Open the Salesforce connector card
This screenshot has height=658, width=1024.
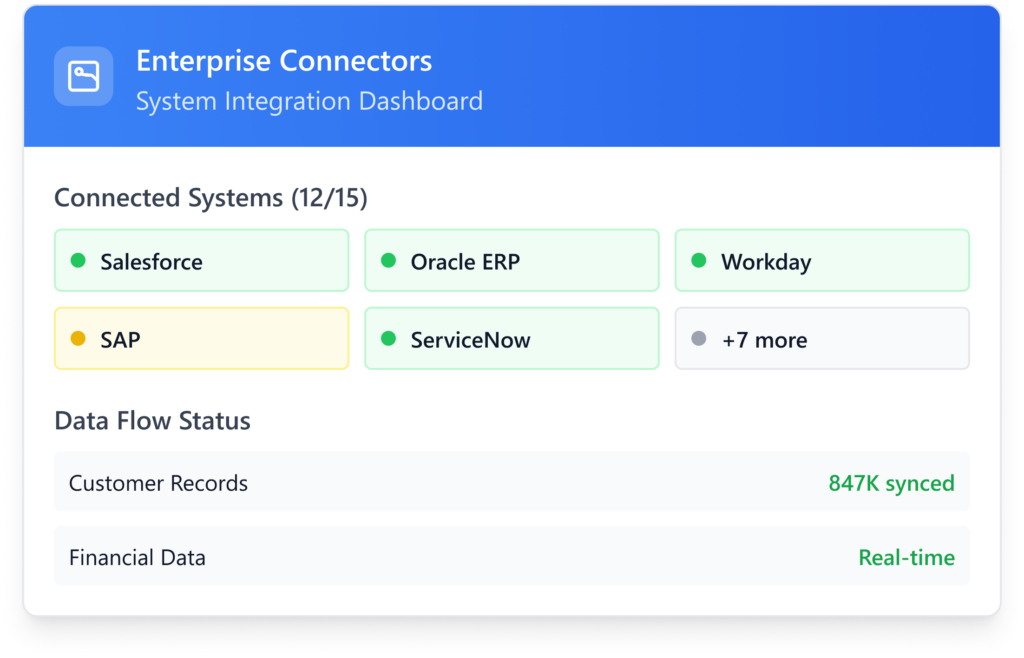[x=201, y=260]
